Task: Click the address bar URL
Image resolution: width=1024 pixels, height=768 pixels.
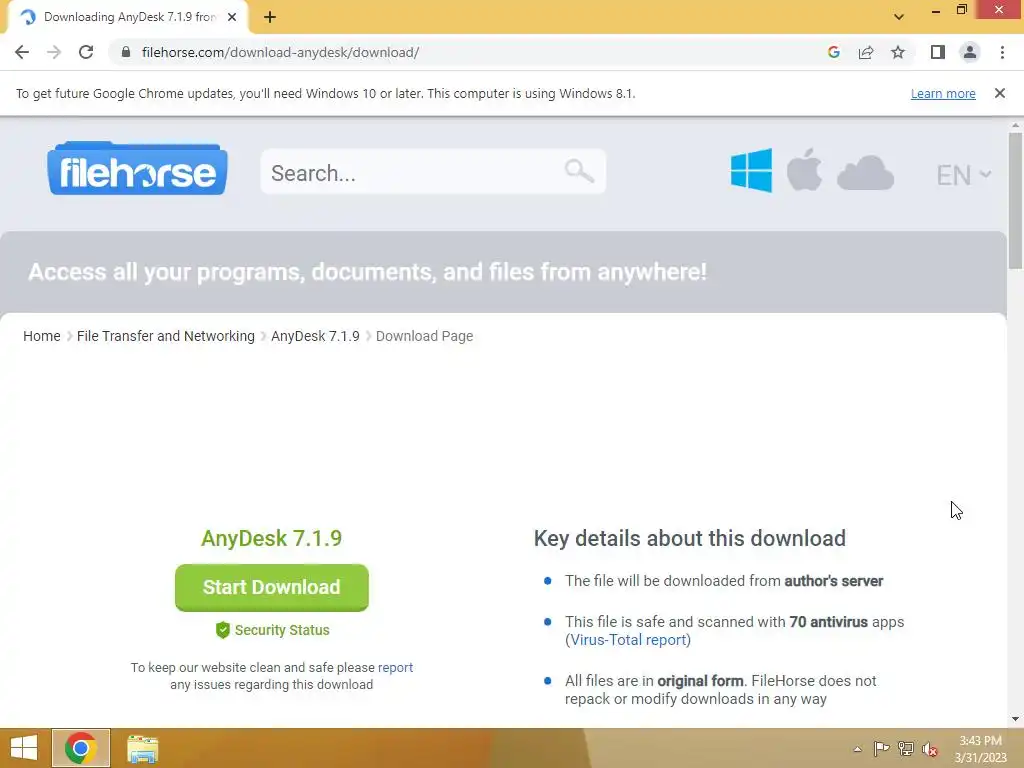Action: (280, 52)
